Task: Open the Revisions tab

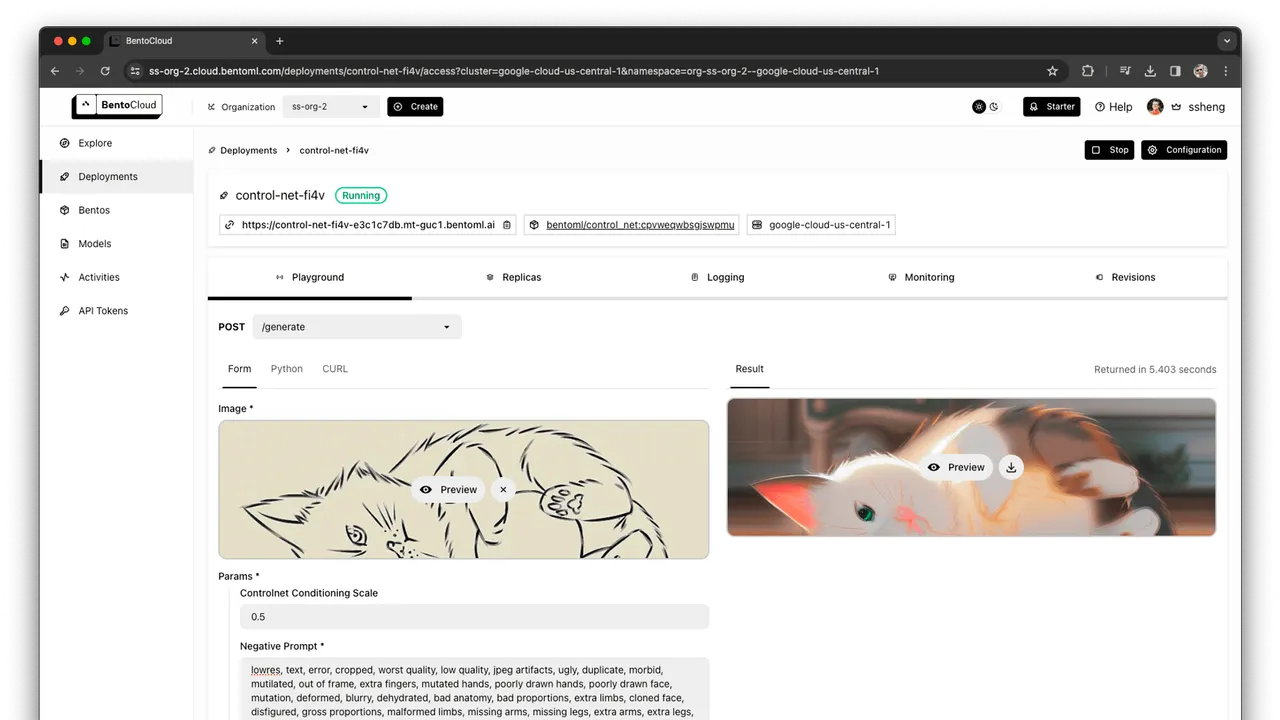Action: (1125, 277)
